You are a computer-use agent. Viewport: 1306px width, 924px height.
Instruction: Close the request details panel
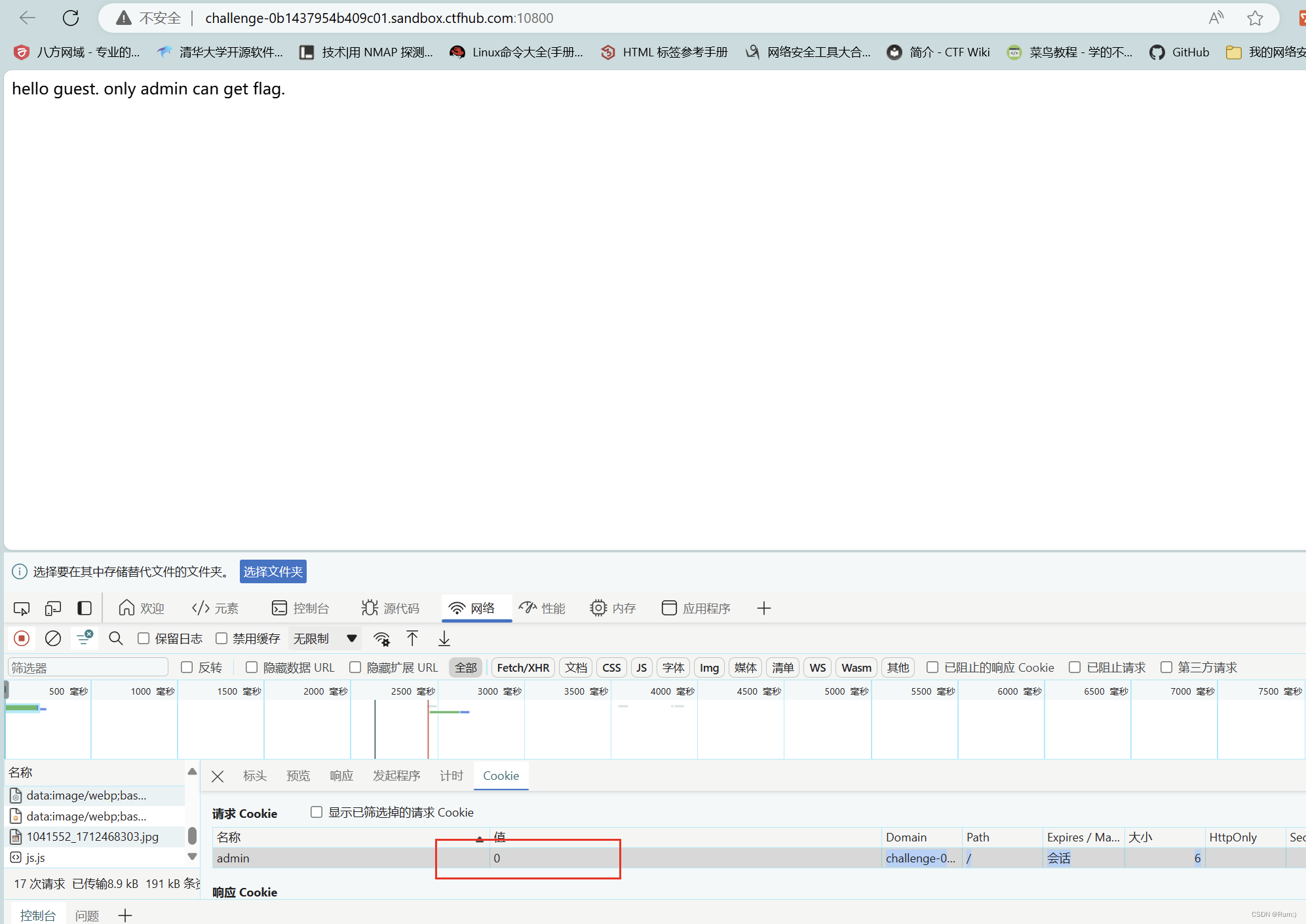pyautogui.click(x=218, y=777)
